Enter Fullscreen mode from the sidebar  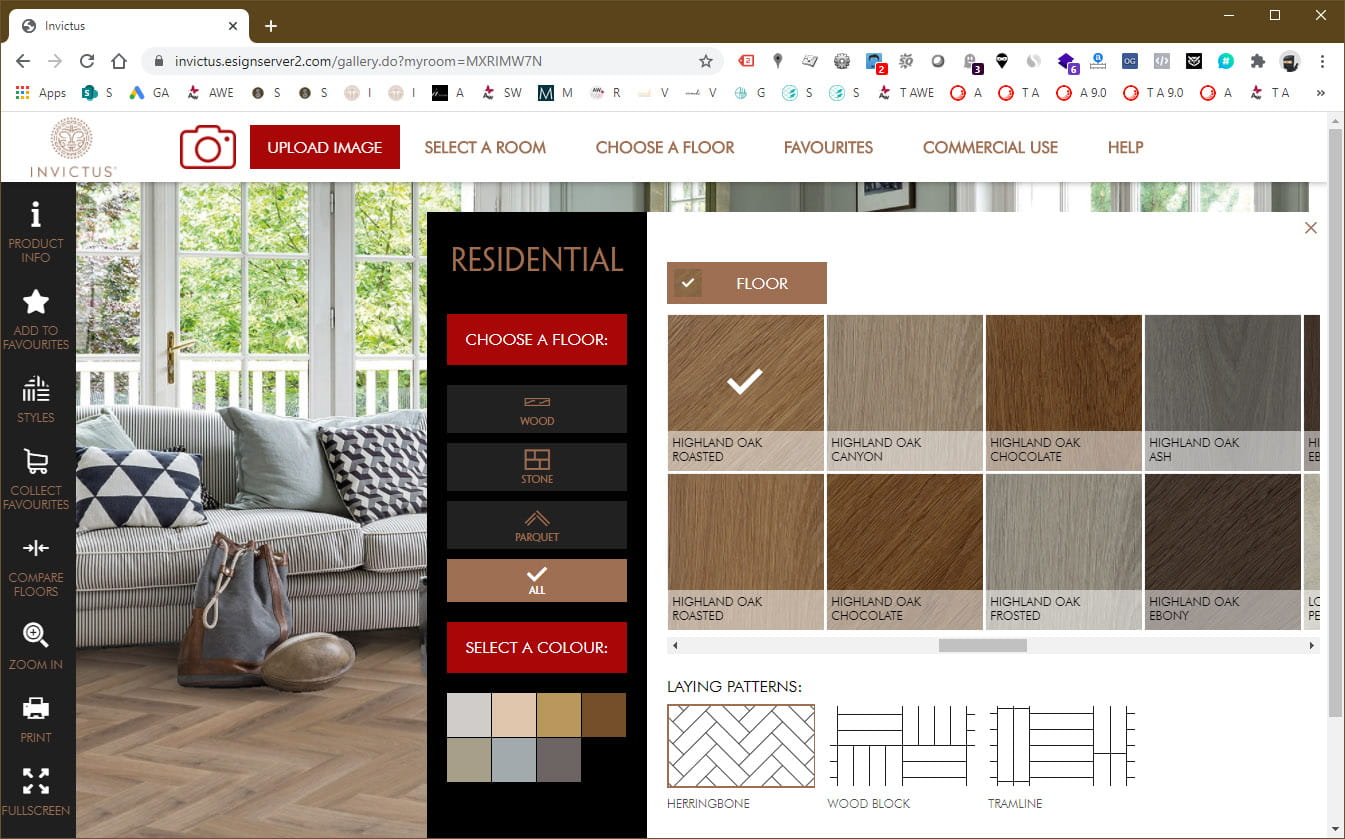click(36, 791)
